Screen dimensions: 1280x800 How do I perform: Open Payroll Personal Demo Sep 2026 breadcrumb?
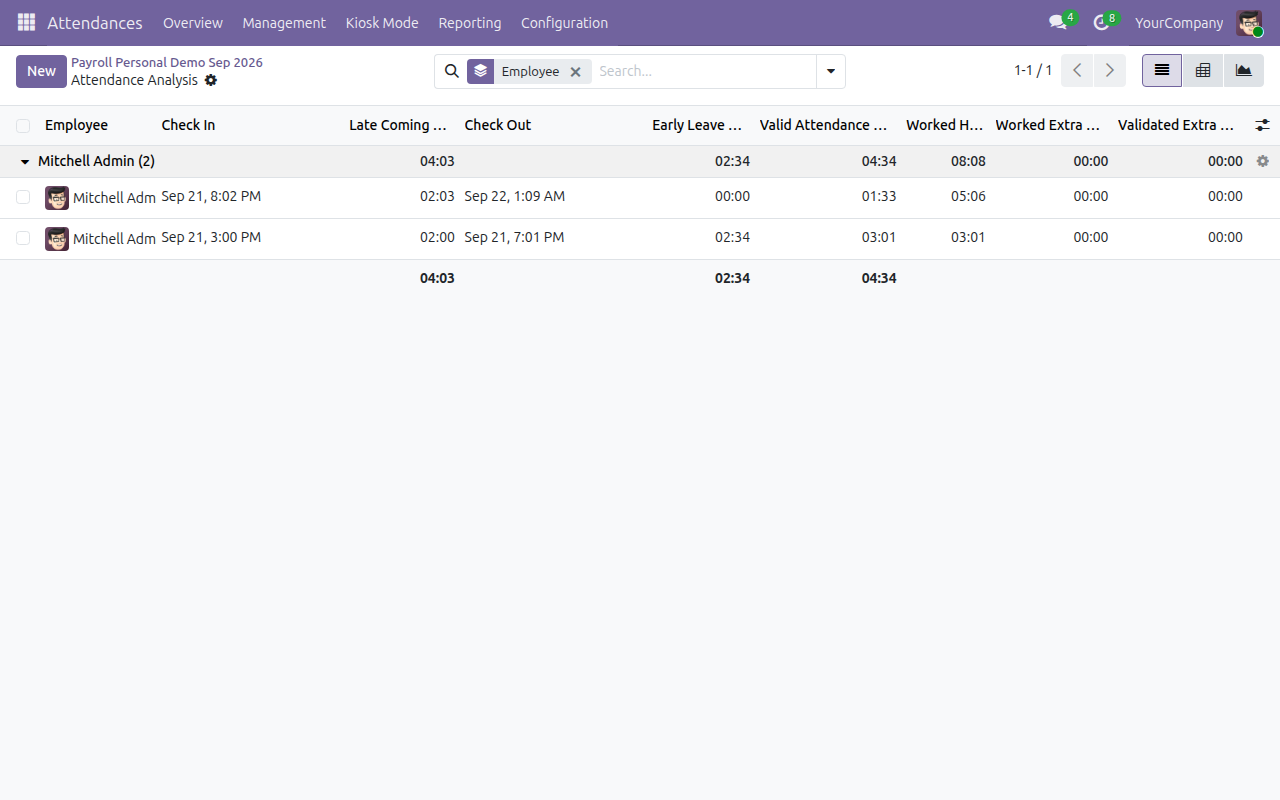pyautogui.click(x=167, y=62)
